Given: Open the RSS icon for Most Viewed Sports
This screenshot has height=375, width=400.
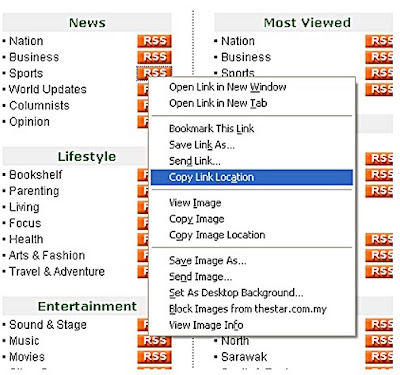Looking at the screenshot, I should pos(379,73).
